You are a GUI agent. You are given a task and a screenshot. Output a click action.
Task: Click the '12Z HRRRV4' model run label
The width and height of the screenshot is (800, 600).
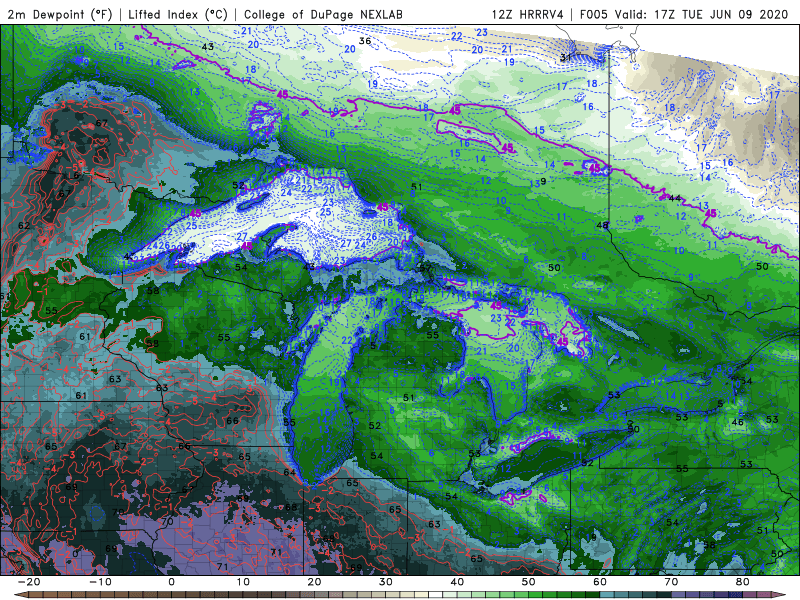click(x=528, y=14)
